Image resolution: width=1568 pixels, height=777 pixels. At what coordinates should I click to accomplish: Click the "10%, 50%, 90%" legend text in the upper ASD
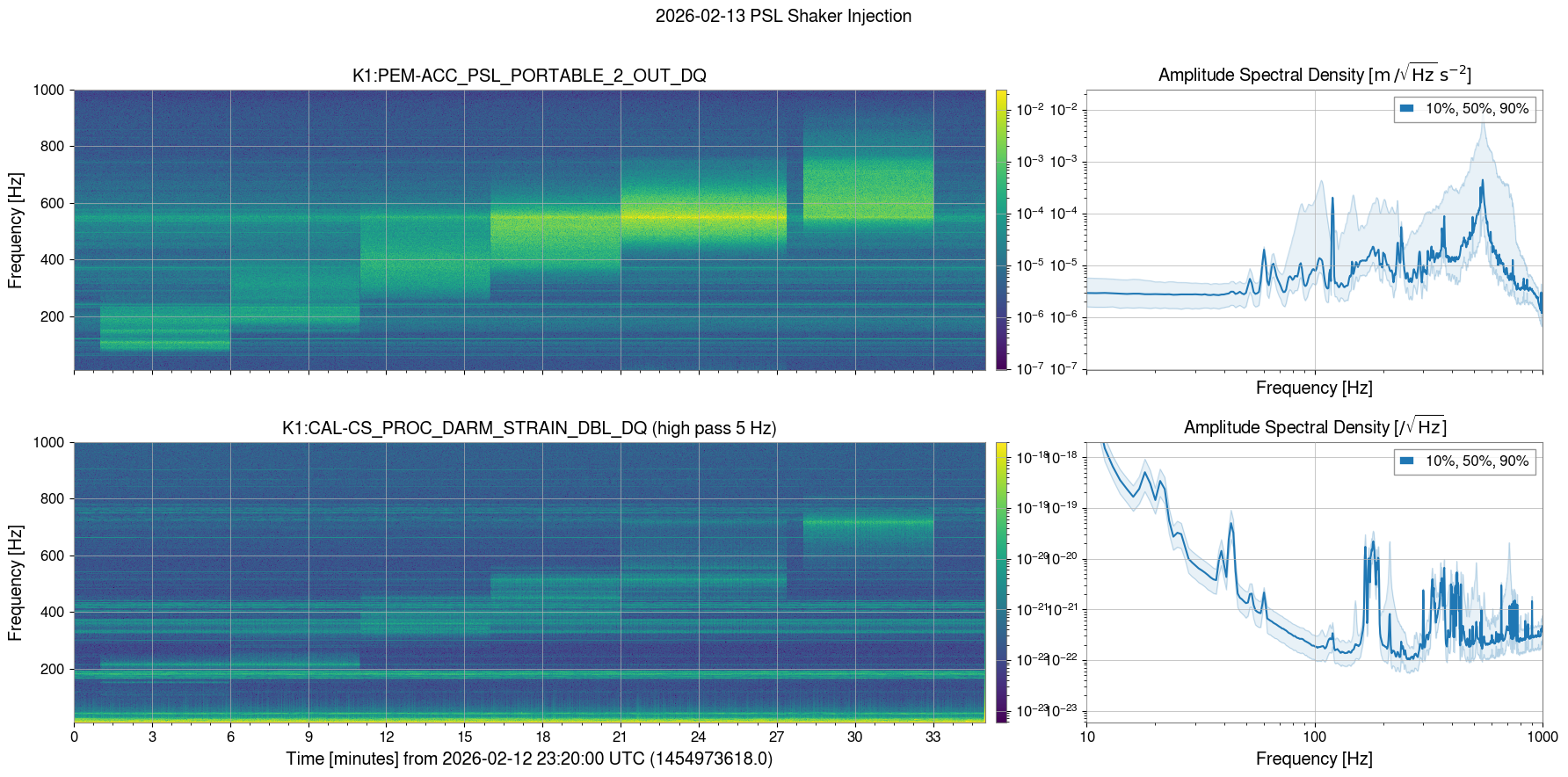[x=1477, y=109]
